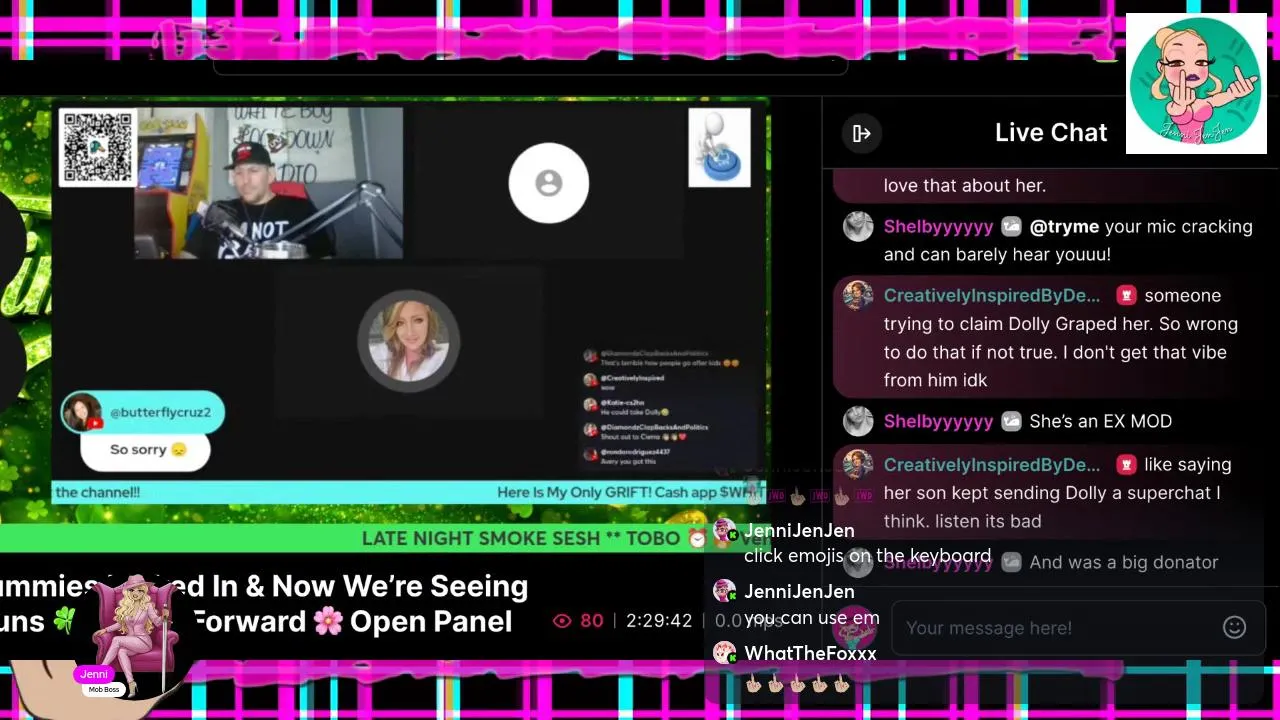
Task: Click JenniJenJen avatar on 'you can use em'
Action: [x=724, y=592]
